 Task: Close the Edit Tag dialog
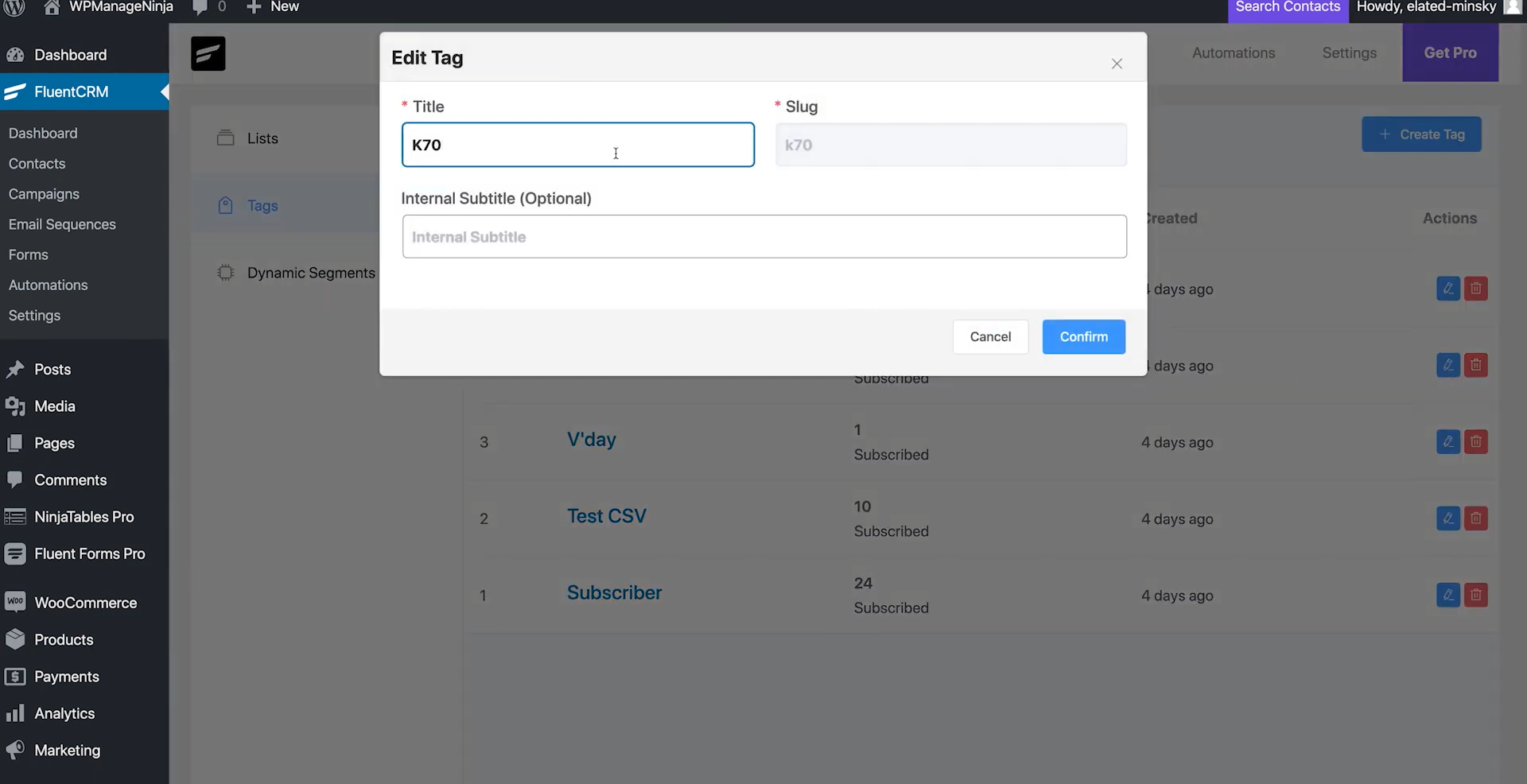1117,64
